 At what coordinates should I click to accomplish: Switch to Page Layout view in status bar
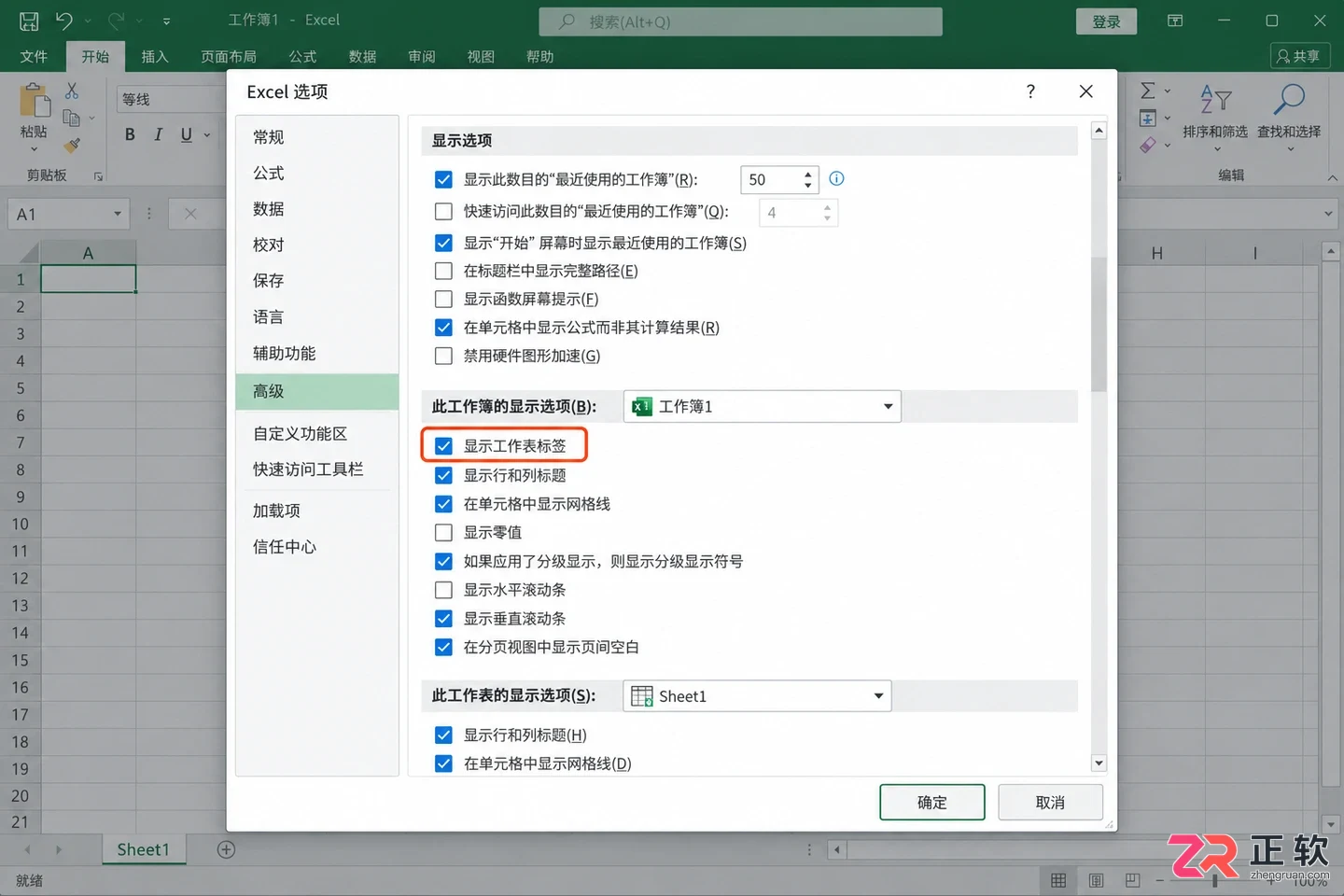click(x=1096, y=880)
